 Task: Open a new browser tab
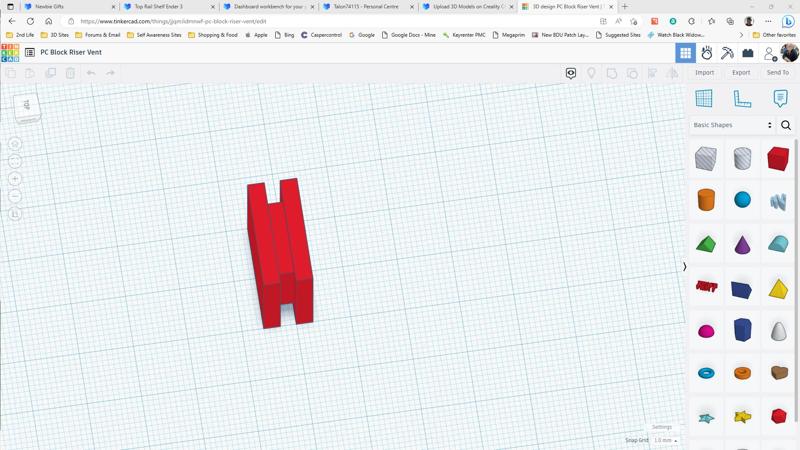(x=625, y=7)
